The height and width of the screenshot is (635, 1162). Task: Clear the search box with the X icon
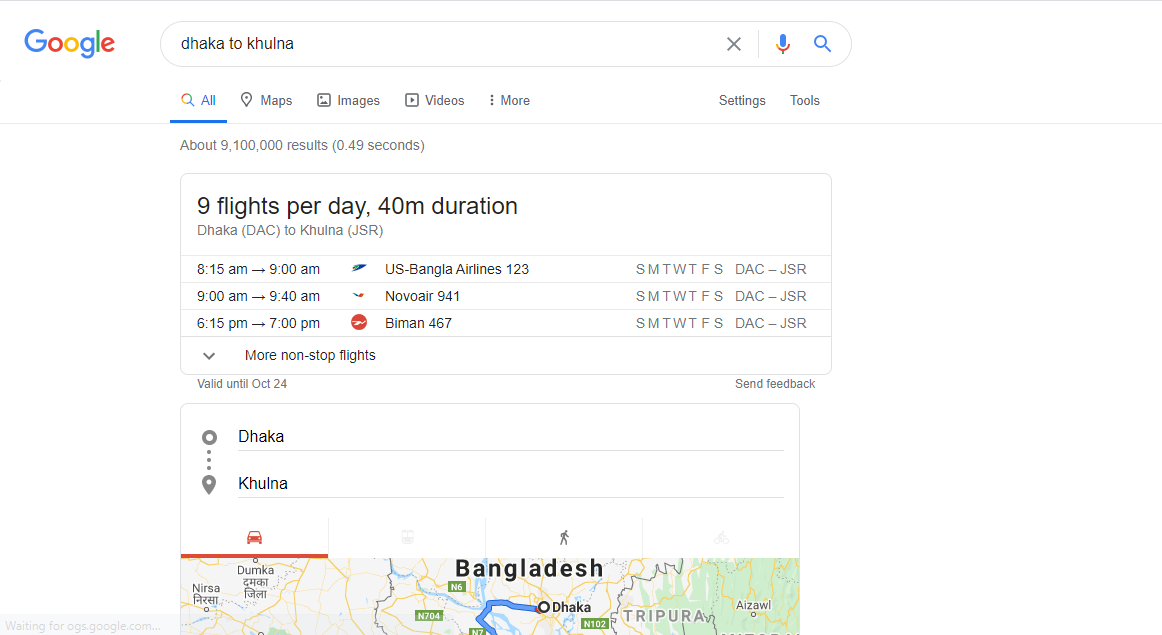coord(734,44)
